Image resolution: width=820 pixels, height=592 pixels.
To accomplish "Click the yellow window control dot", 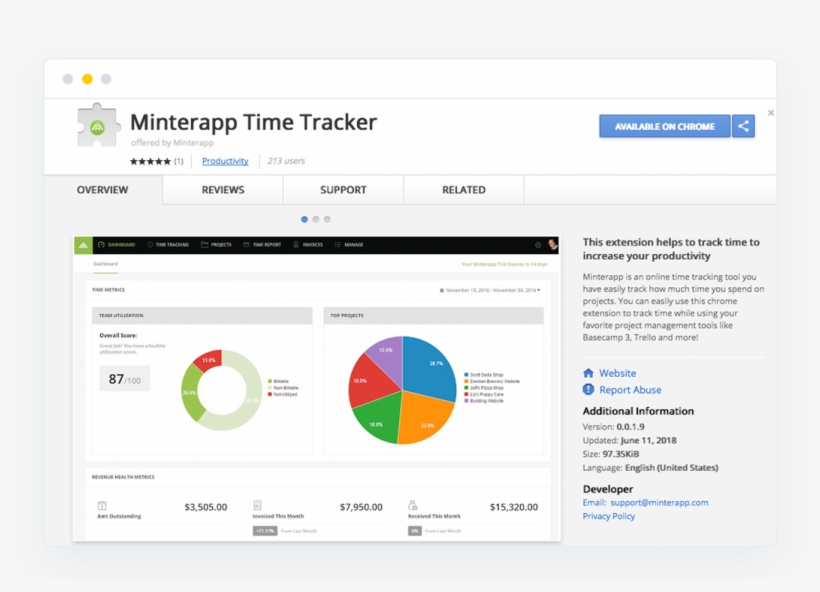I will (x=87, y=79).
